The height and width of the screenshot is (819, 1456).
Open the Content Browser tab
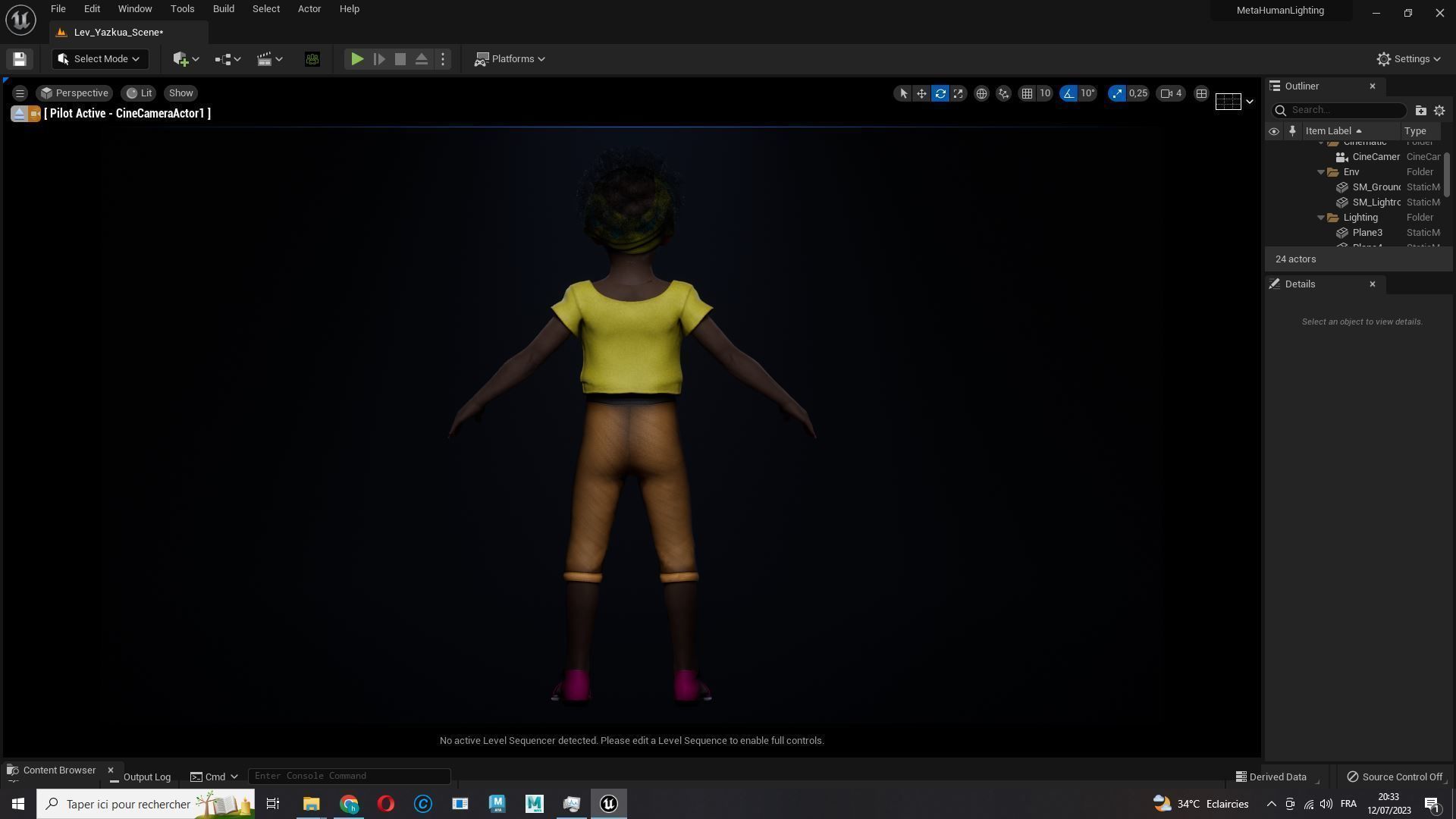(x=59, y=770)
